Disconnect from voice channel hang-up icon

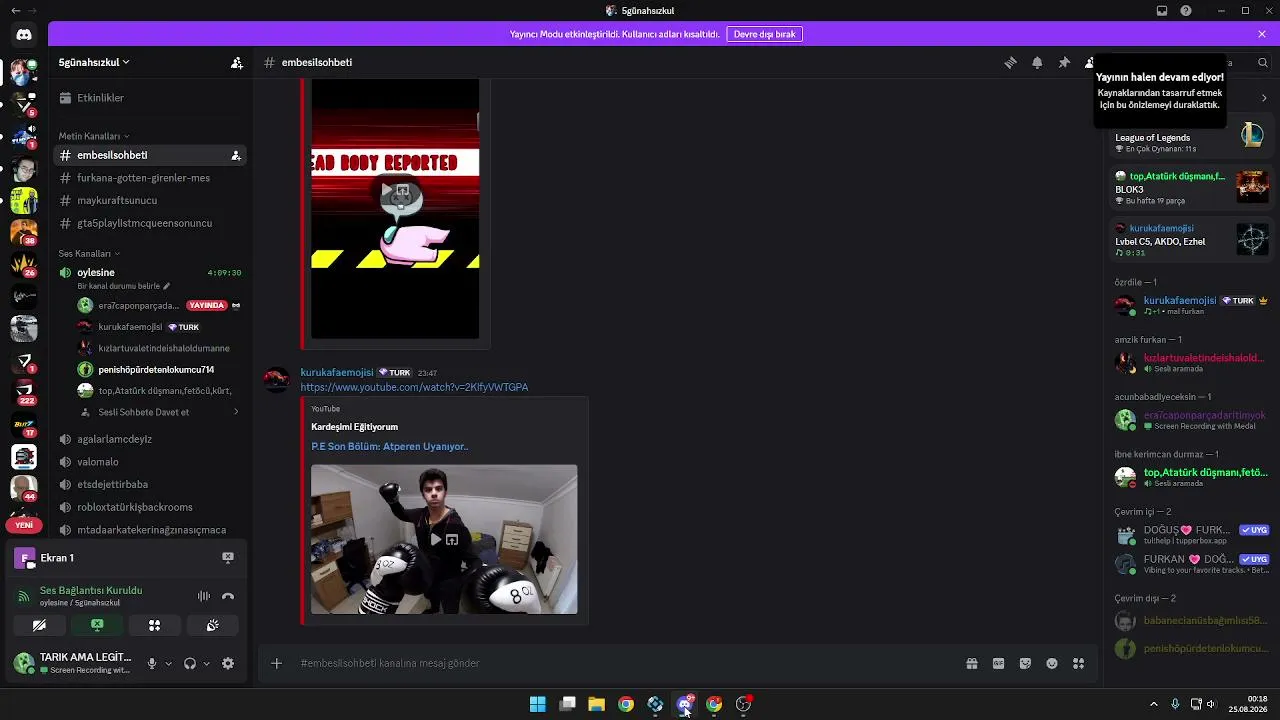pyautogui.click(x=228, y=596)
